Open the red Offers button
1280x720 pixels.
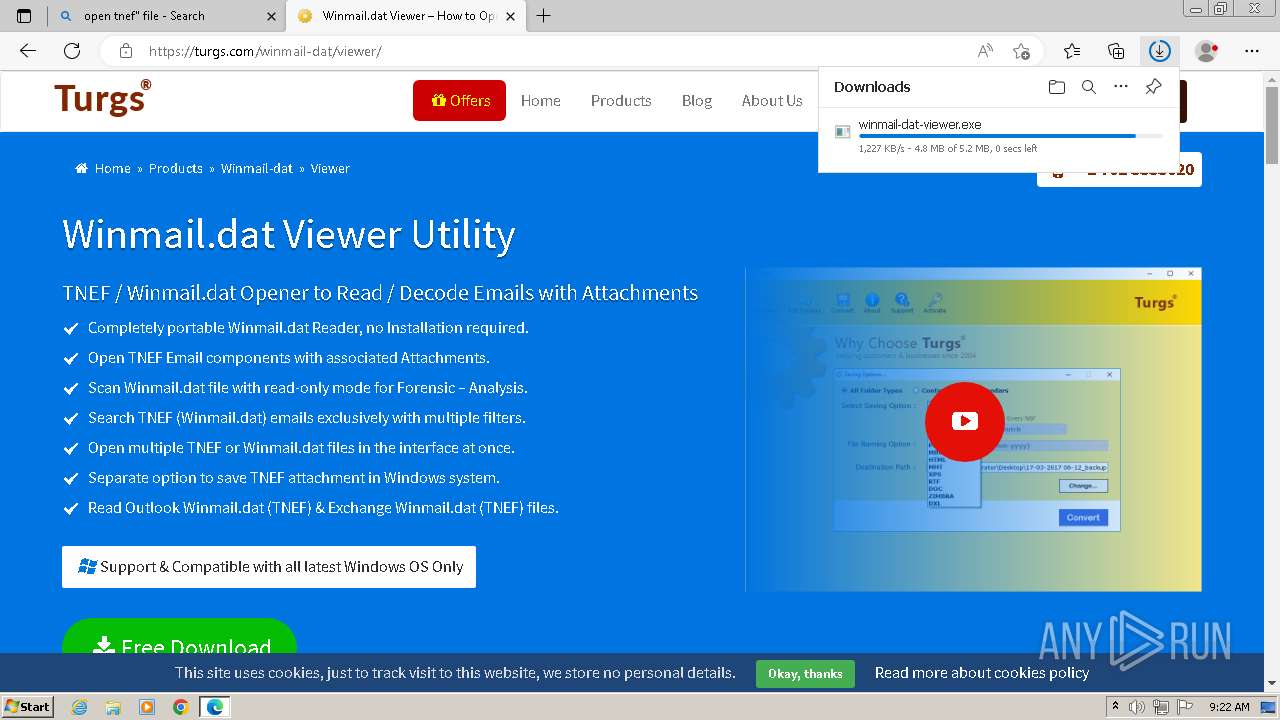[459, 100]
